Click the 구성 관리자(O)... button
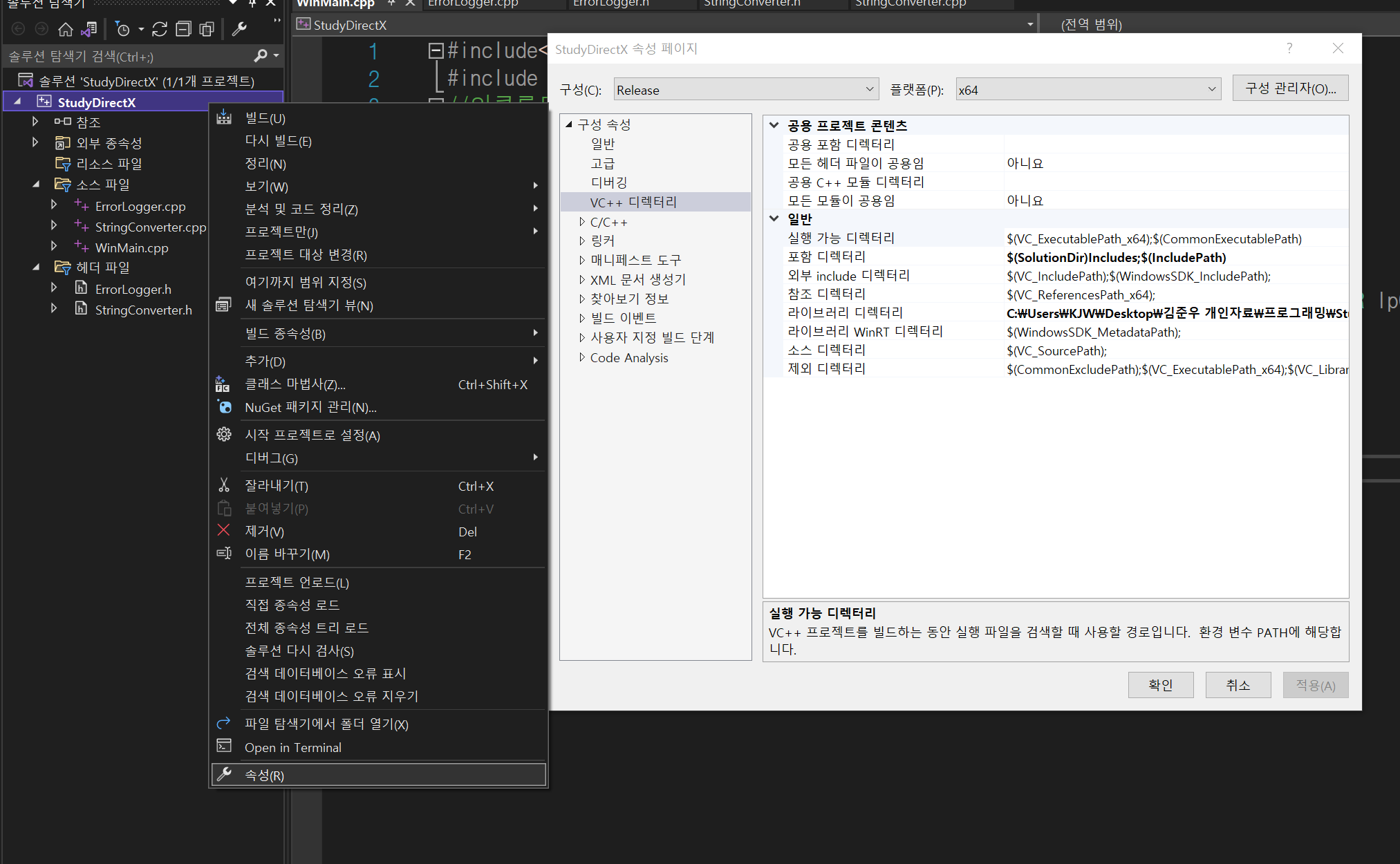 (x=1290, y=88)
